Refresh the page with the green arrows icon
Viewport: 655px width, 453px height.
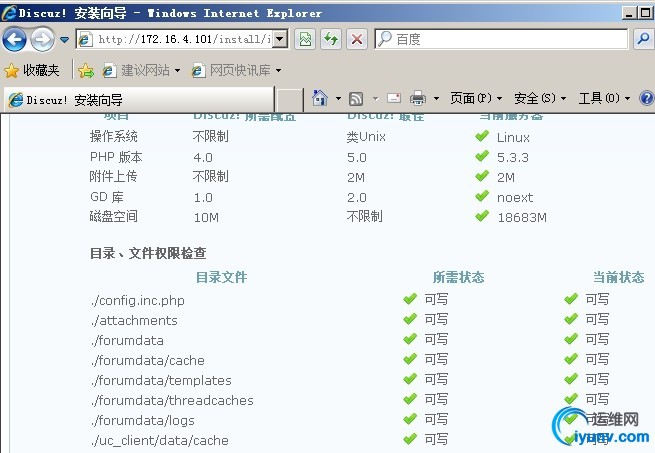coord(331,39)
